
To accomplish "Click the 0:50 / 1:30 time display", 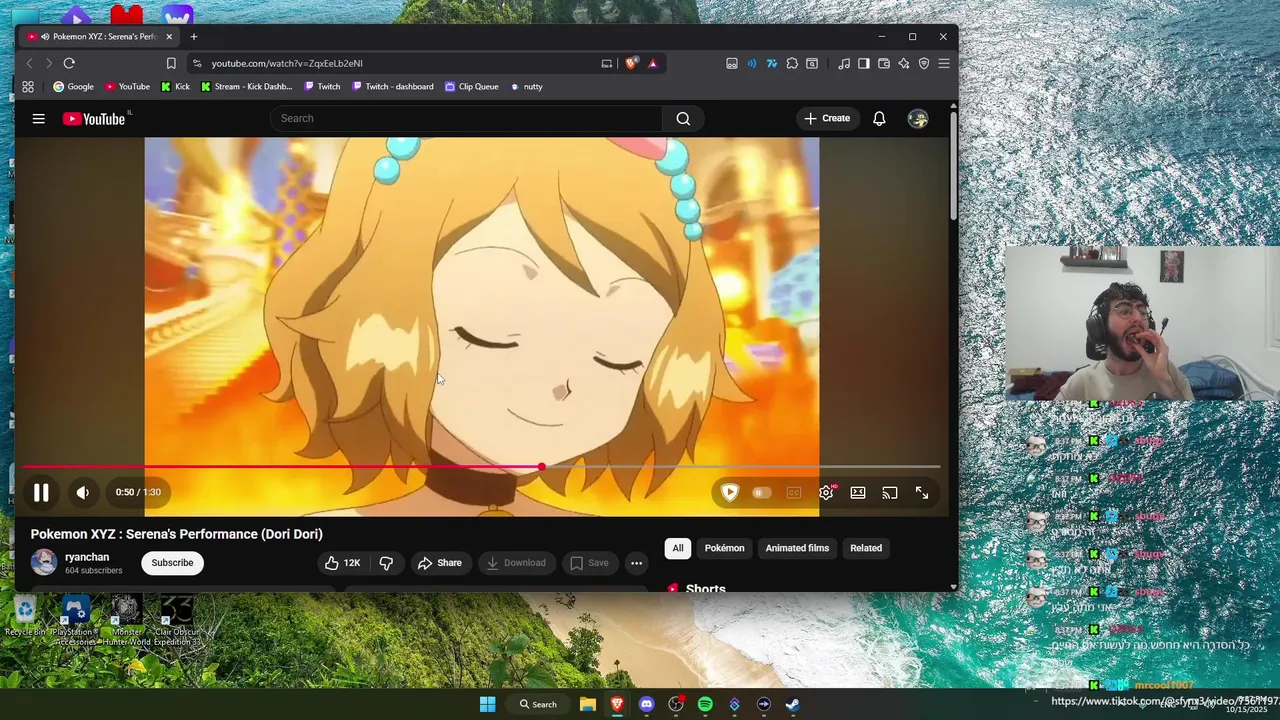I will point(138,492).
